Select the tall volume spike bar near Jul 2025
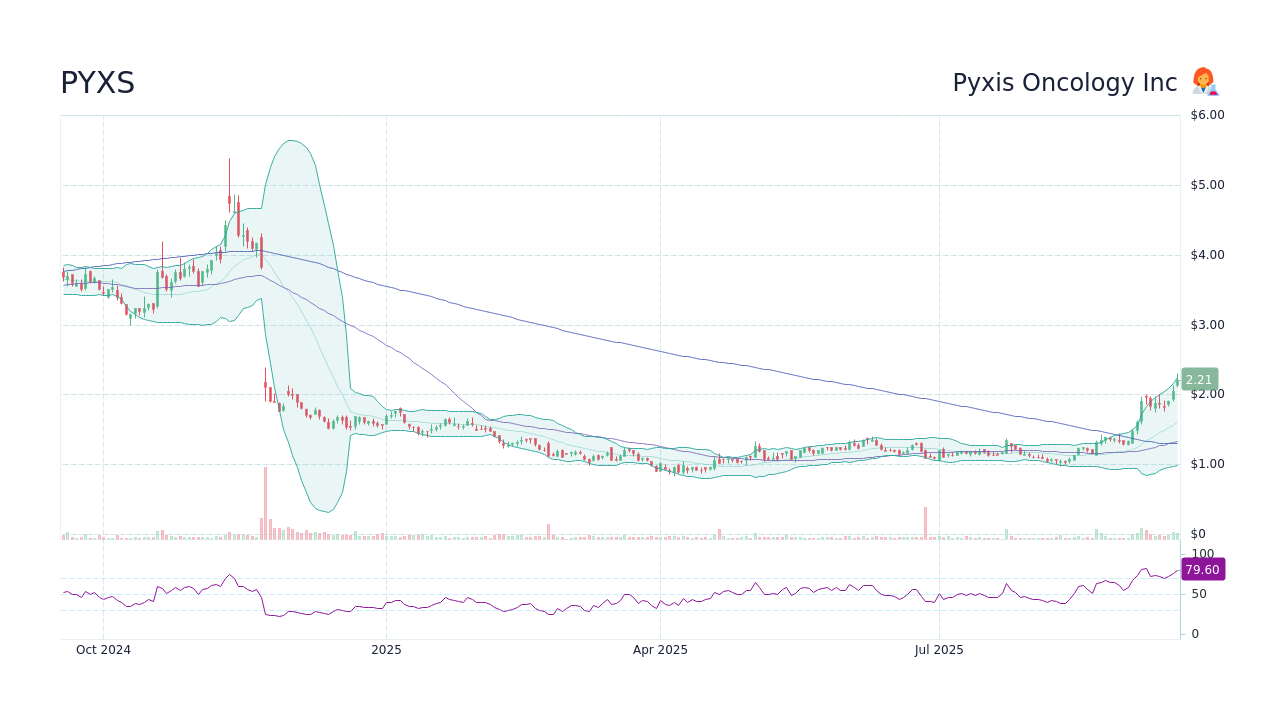 coord(923,520)
